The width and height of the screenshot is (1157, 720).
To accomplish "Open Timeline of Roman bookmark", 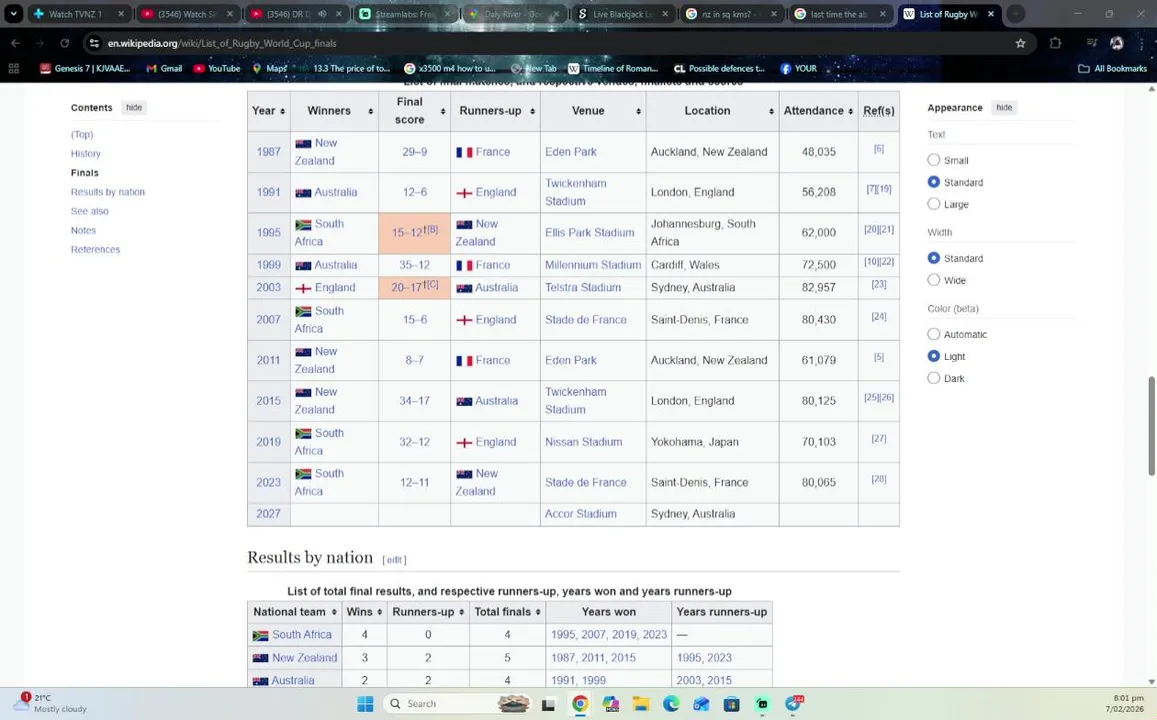I will point(612,69).
